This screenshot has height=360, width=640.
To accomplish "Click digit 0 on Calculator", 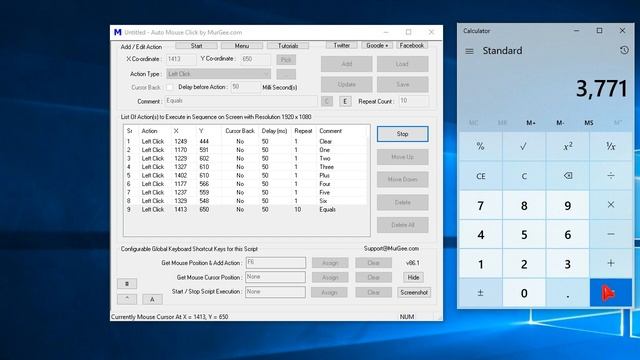I will pos(524,293).
